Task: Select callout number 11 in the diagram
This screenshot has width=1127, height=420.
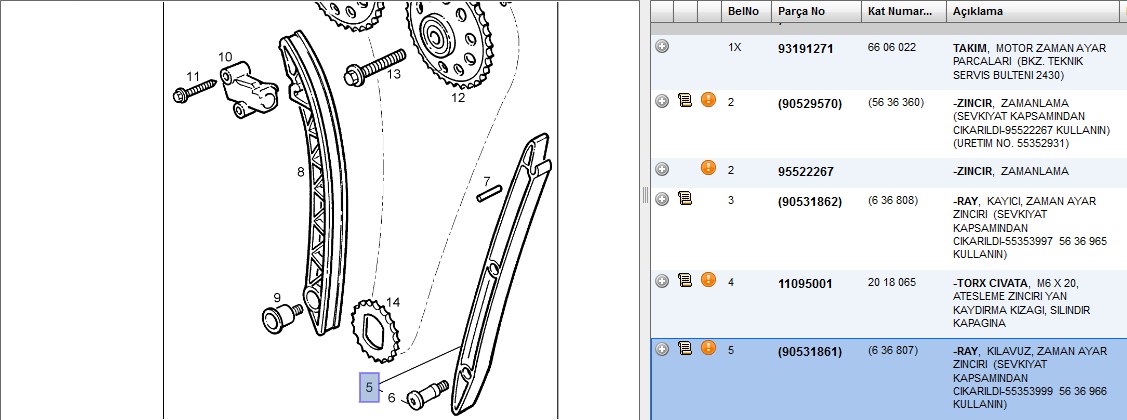Action: pyautogui.click(x=193, y=76)
